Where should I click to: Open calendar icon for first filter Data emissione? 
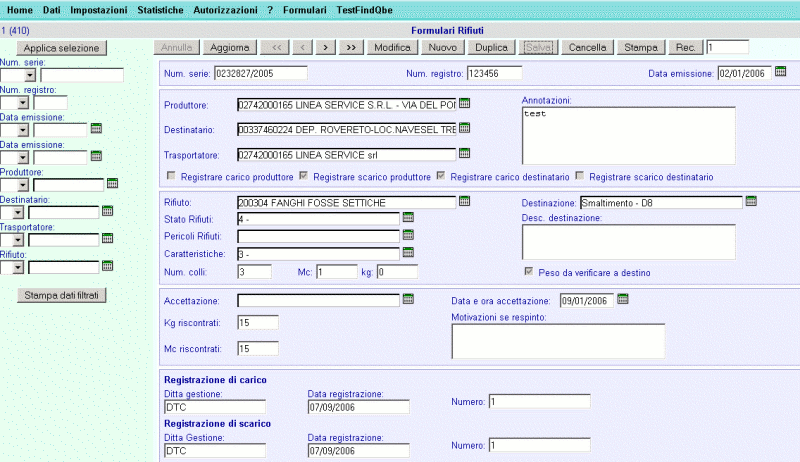[x=96, y=129]
